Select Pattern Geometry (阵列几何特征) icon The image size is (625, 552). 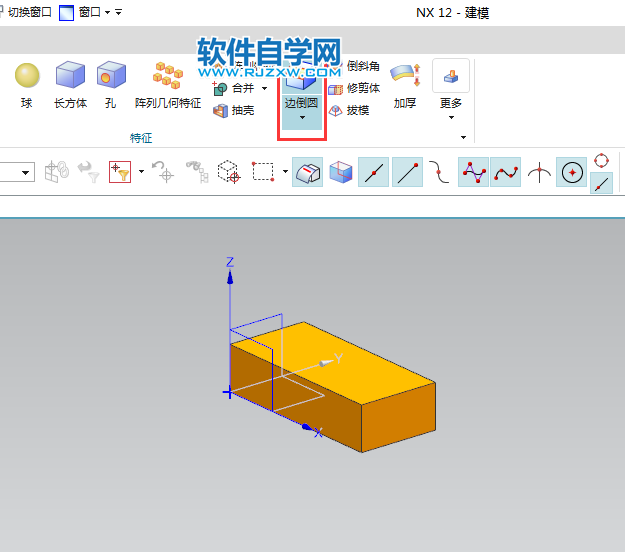pyautogui.click(x=168, y=75)
